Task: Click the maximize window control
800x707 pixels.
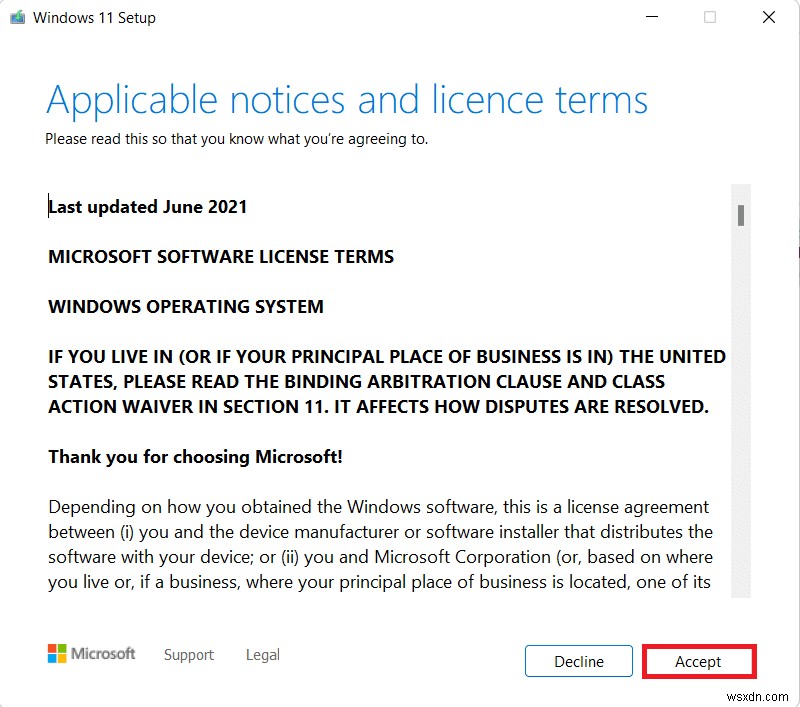Action: (x=710, y=17)
